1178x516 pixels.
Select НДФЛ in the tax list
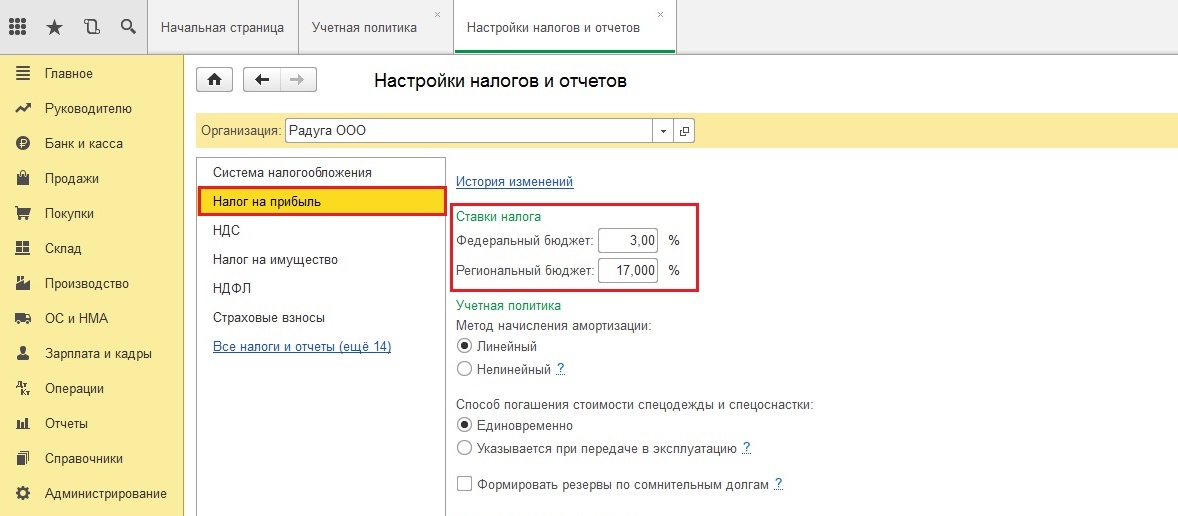coord(322,288)
